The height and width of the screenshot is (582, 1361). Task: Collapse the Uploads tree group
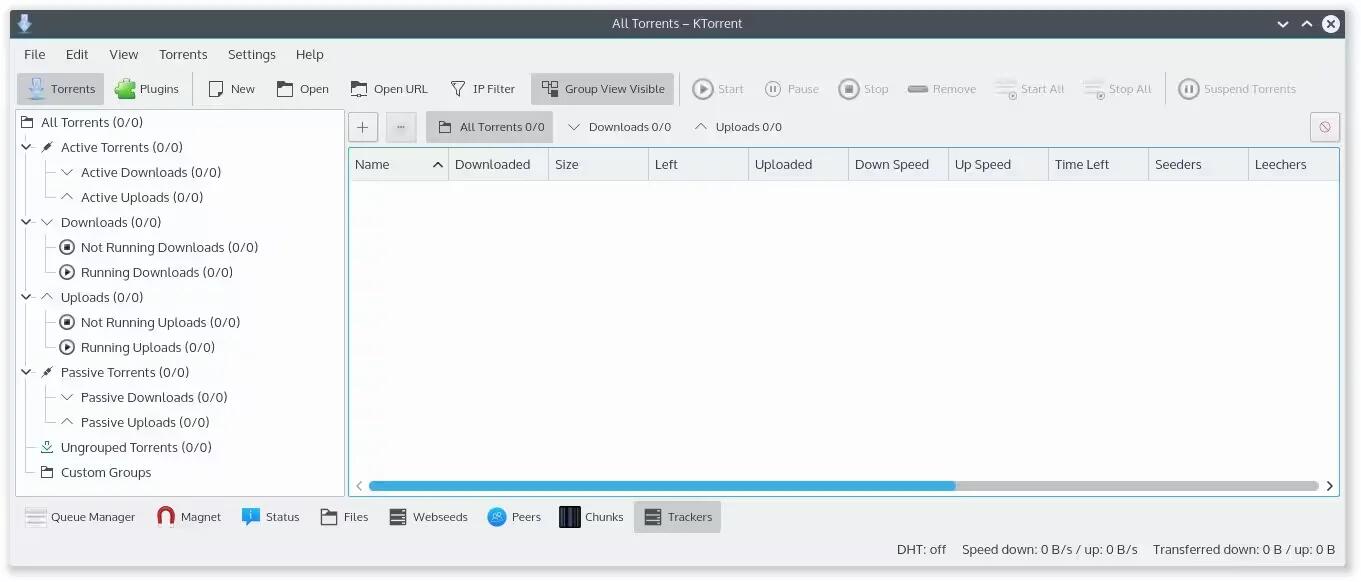27,297
